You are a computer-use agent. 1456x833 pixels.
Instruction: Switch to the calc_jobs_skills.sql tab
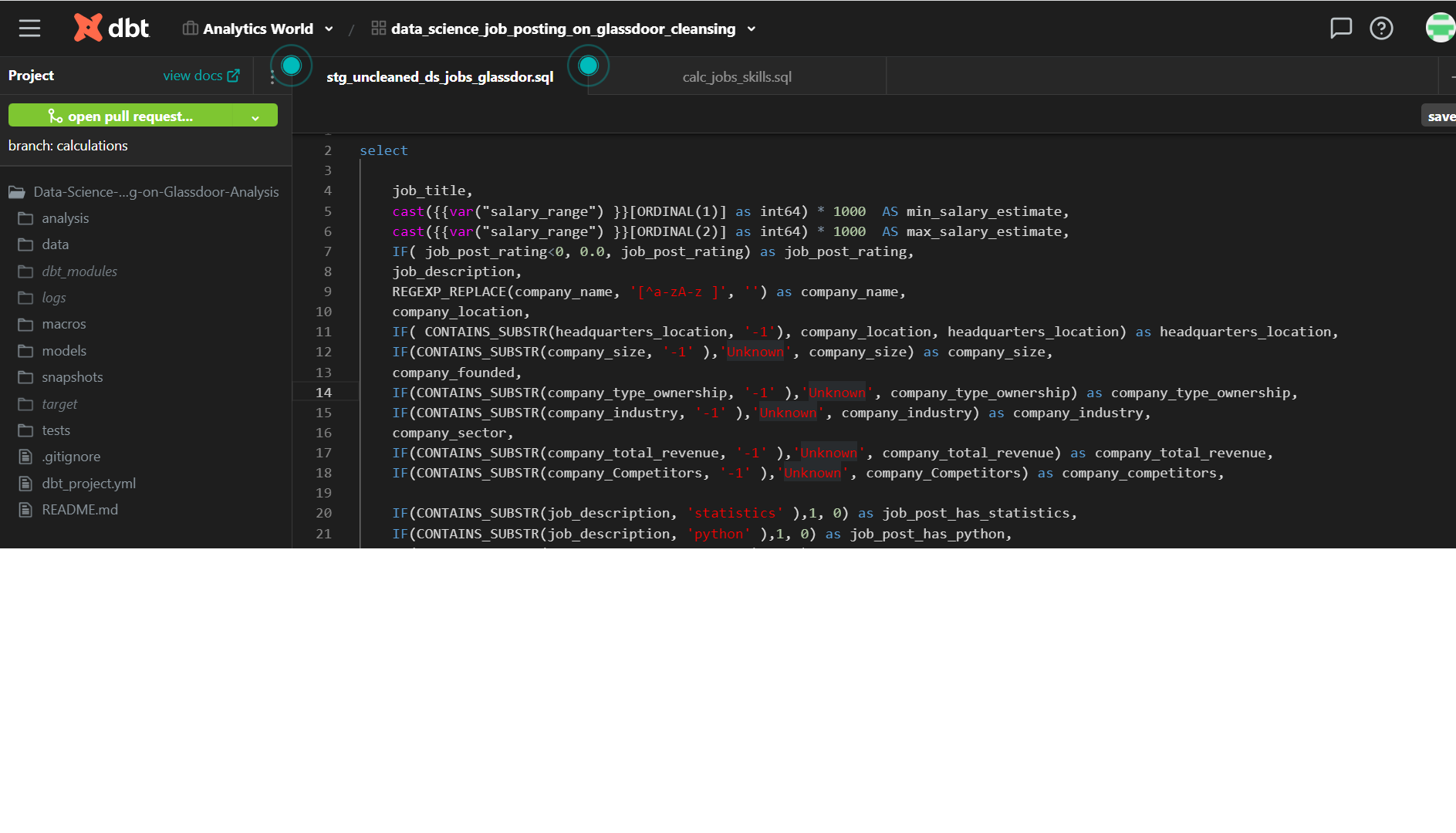(x=737, y=76)
